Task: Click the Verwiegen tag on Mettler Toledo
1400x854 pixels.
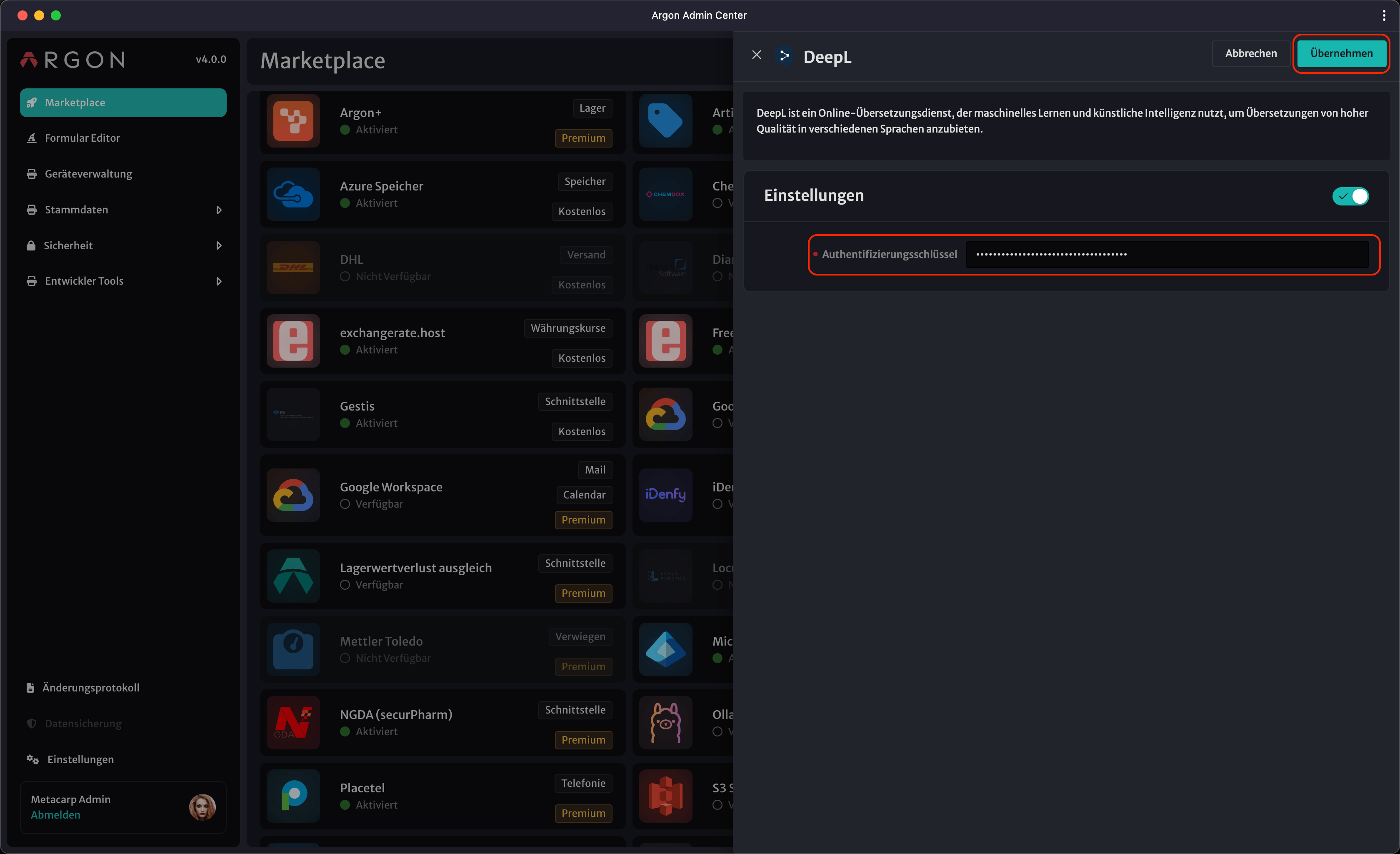Action: coord(580,636)
